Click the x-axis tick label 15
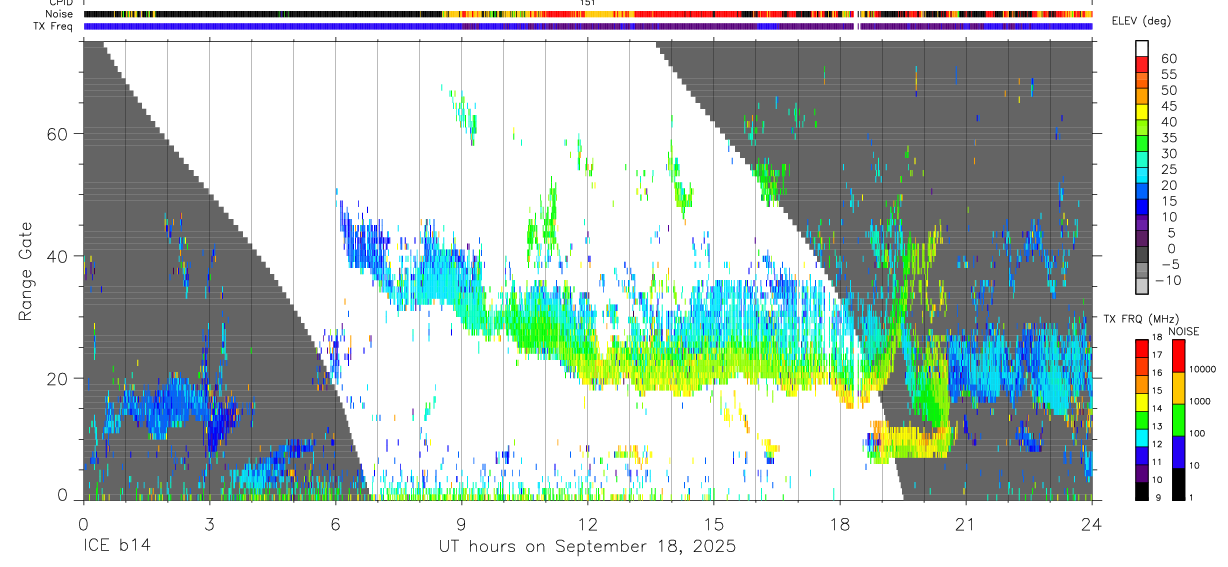This screenshot has width=1228, height=567. point(714,522)
